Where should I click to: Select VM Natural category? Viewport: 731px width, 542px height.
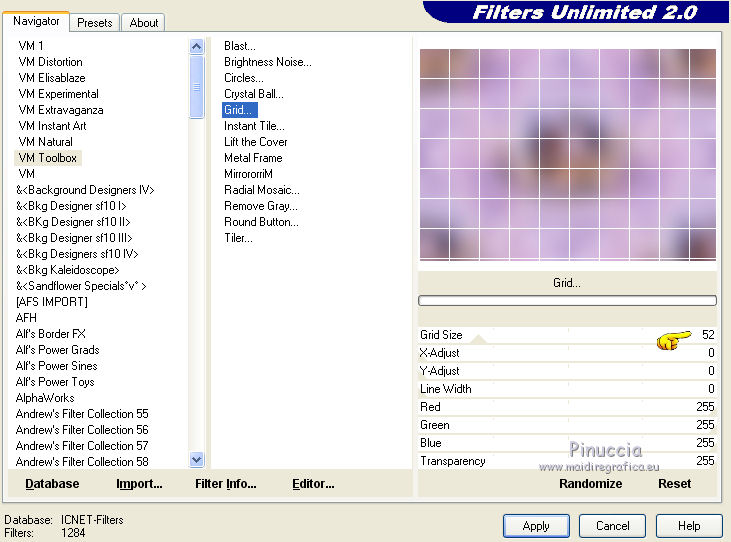(45, 142)
